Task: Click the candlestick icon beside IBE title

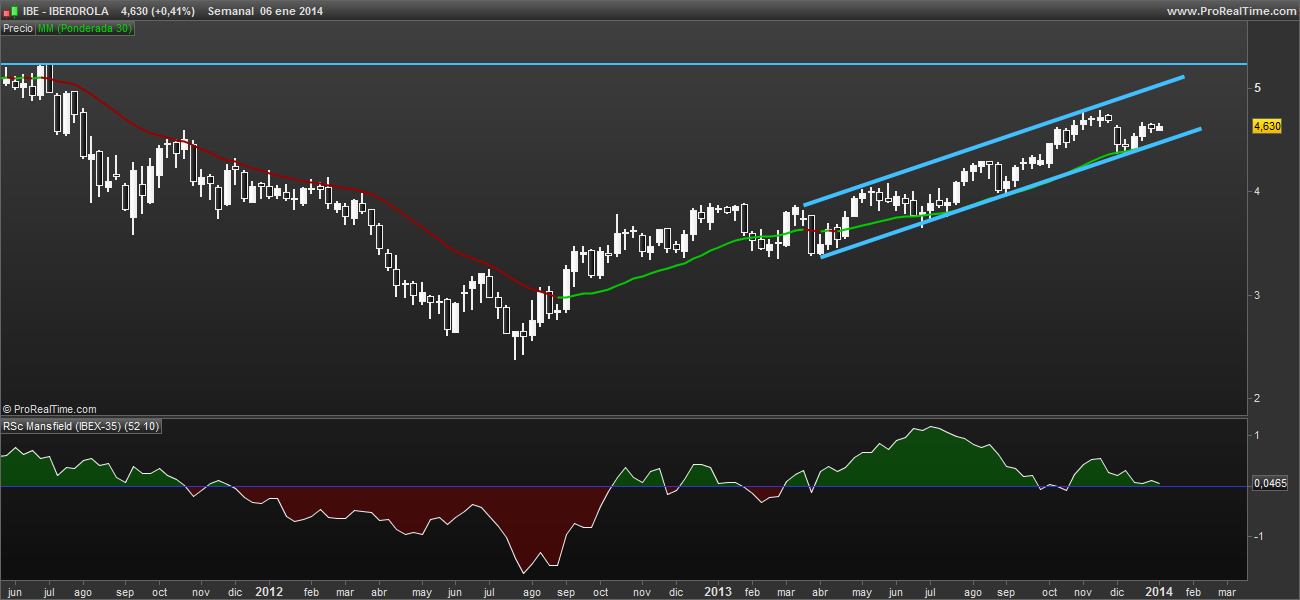Action: click(x=11, y=11)
